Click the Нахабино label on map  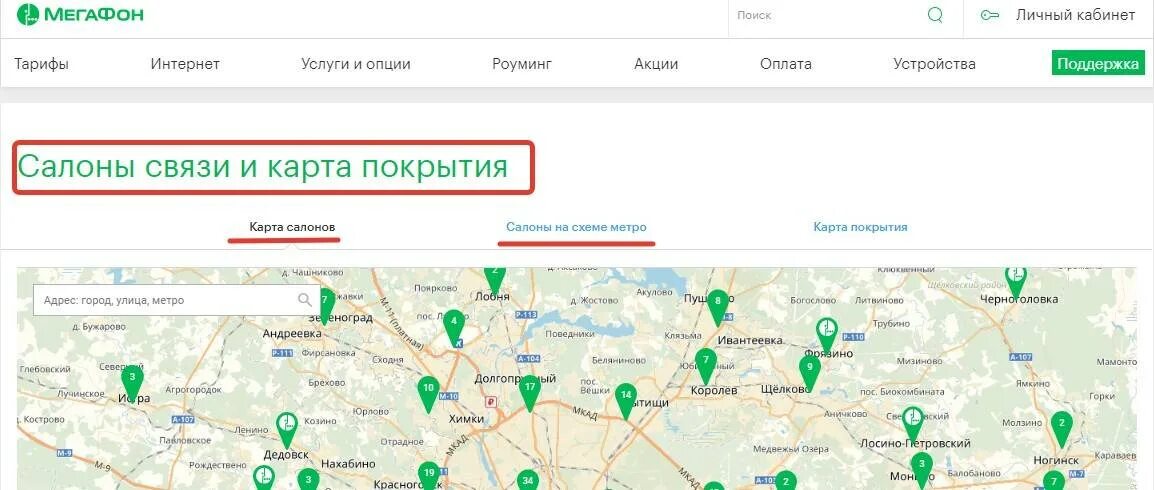click(x=347, y=464)
